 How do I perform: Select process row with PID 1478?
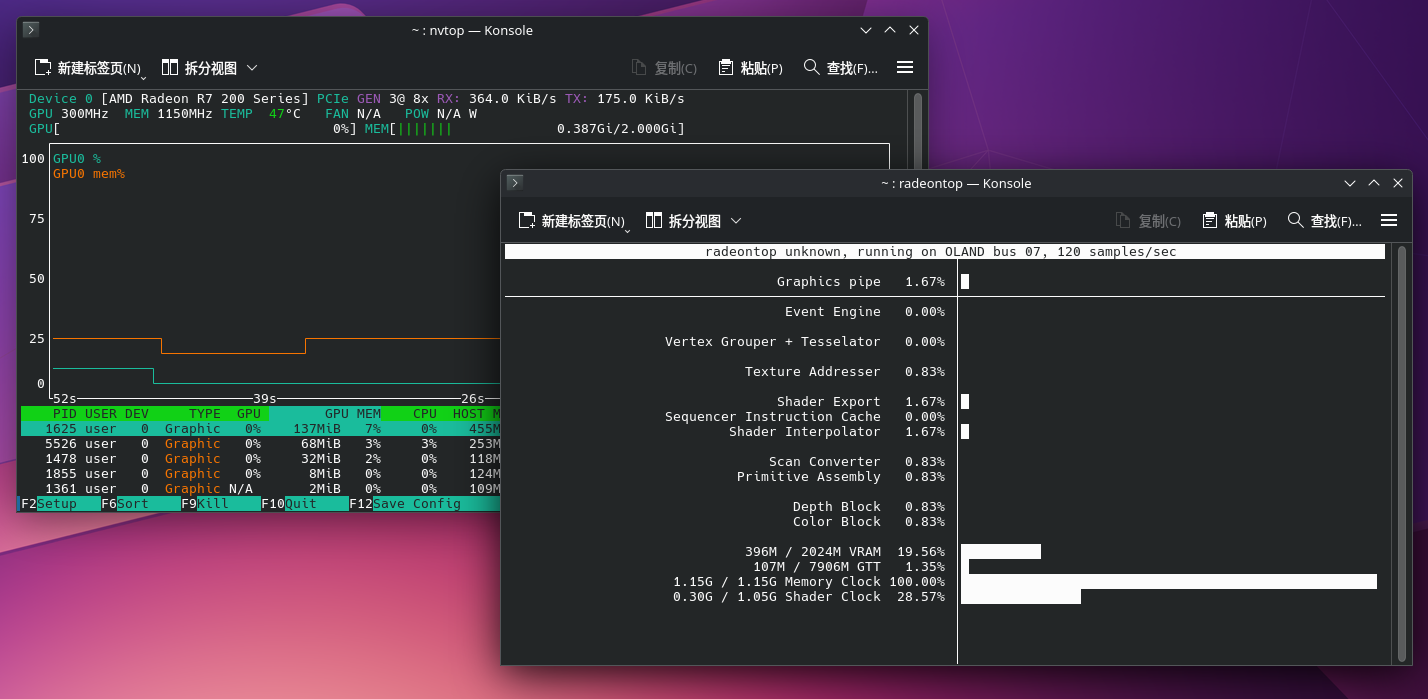[x=260, y=459]
